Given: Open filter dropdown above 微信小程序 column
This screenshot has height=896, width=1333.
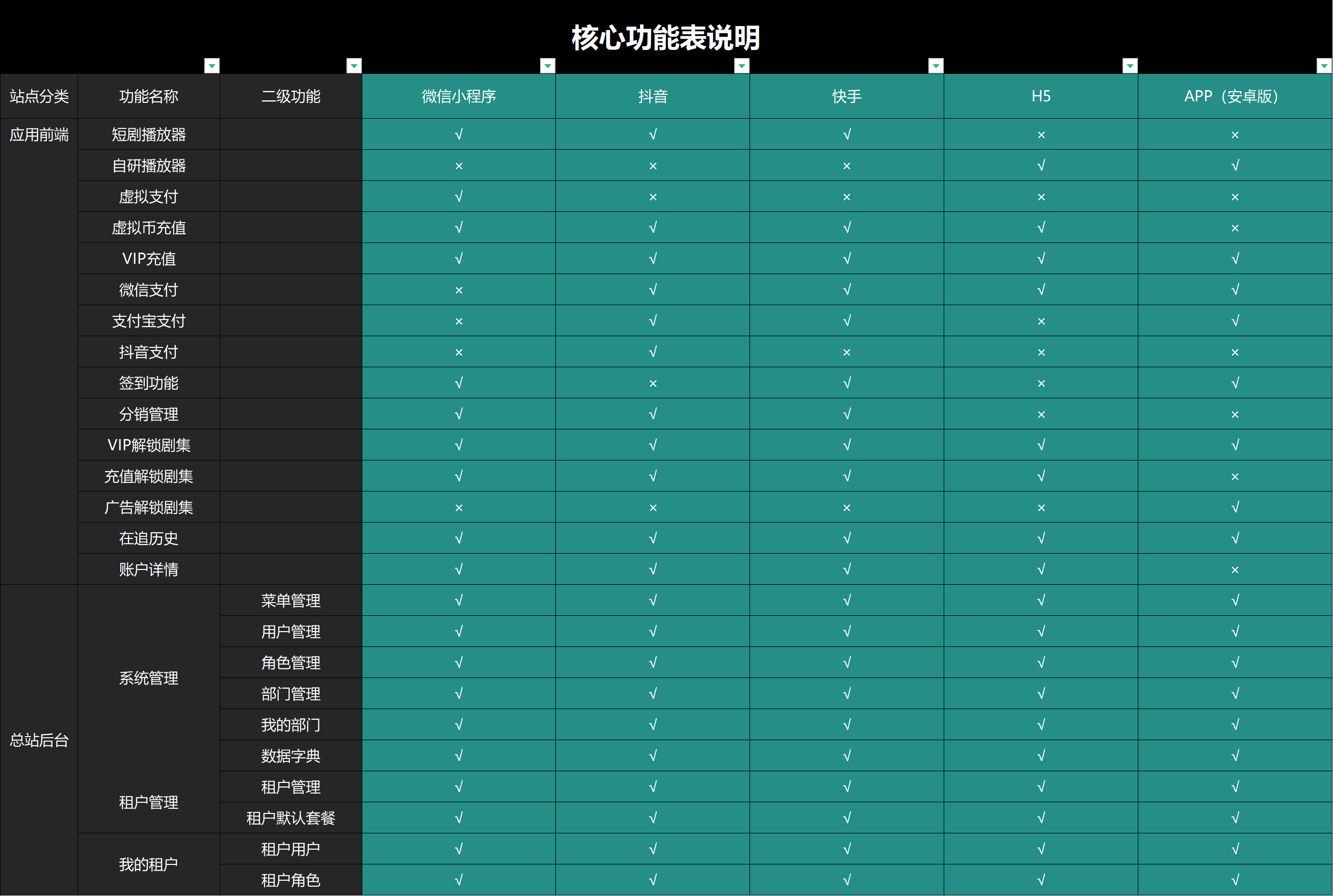Looking at the screenshot, I should click(547, 66).
